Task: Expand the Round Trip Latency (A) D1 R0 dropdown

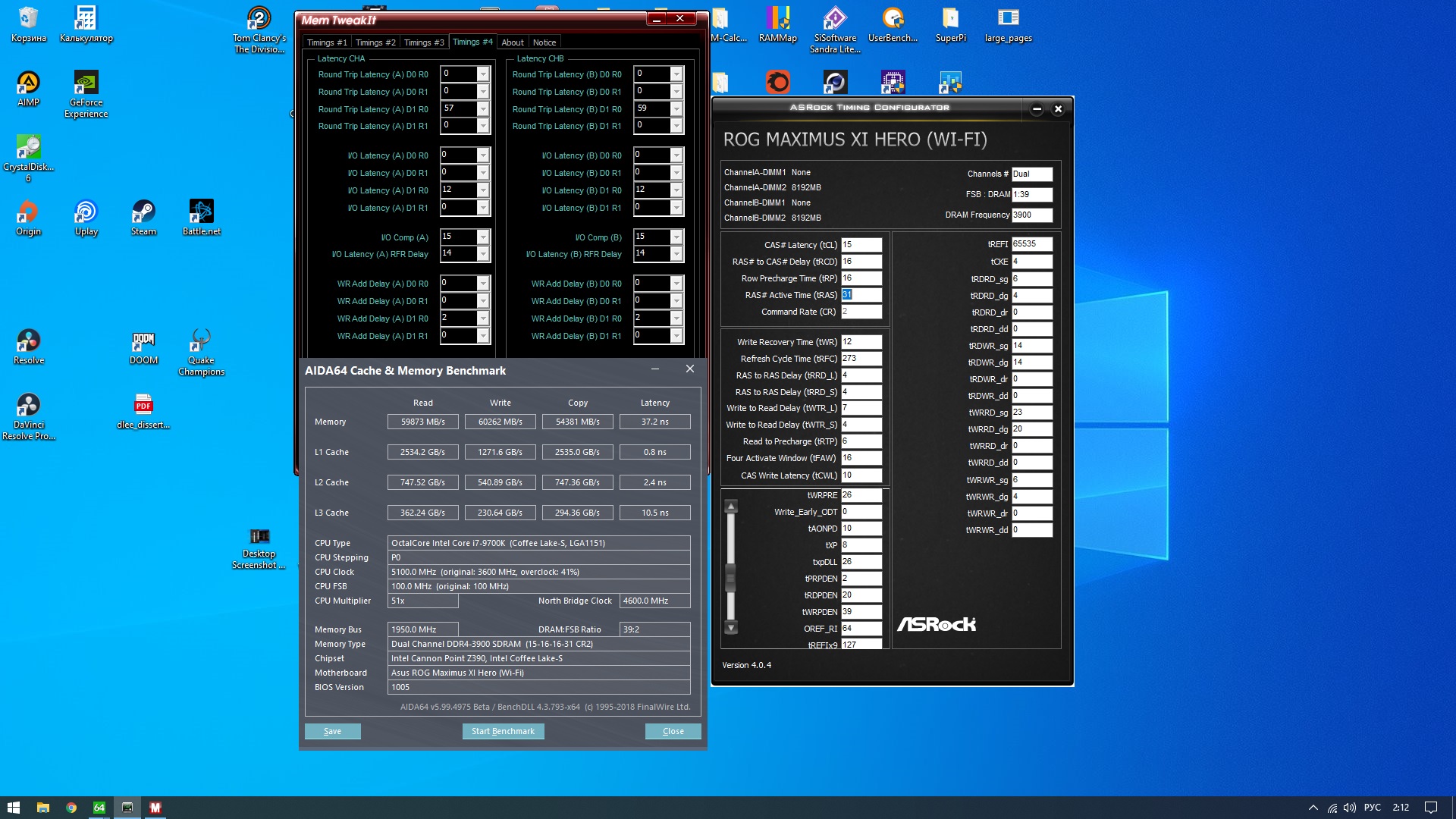Action: point(483,109)
